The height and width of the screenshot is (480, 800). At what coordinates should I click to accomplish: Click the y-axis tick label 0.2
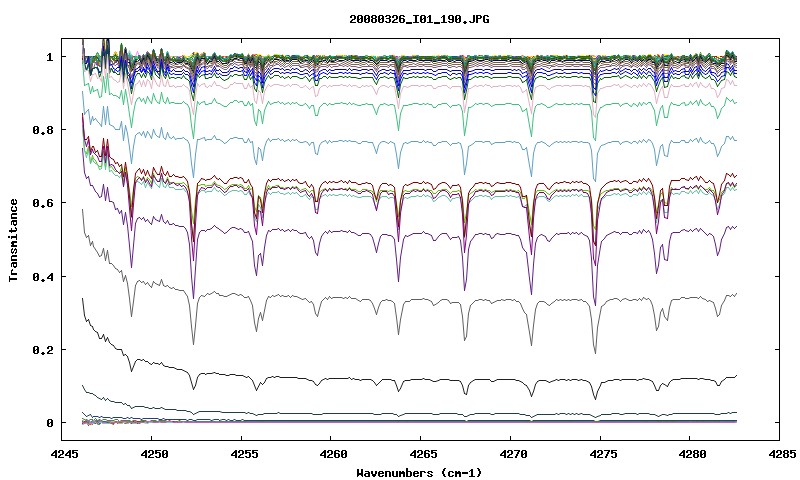tap(42, 350)
